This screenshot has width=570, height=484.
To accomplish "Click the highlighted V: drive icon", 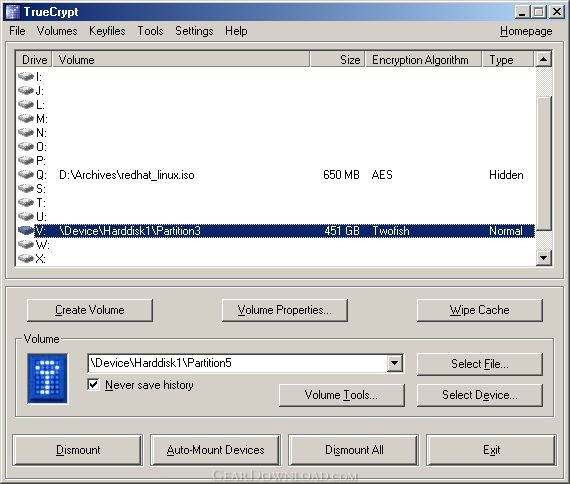I will pyautogui.click(x=26, y=231).
